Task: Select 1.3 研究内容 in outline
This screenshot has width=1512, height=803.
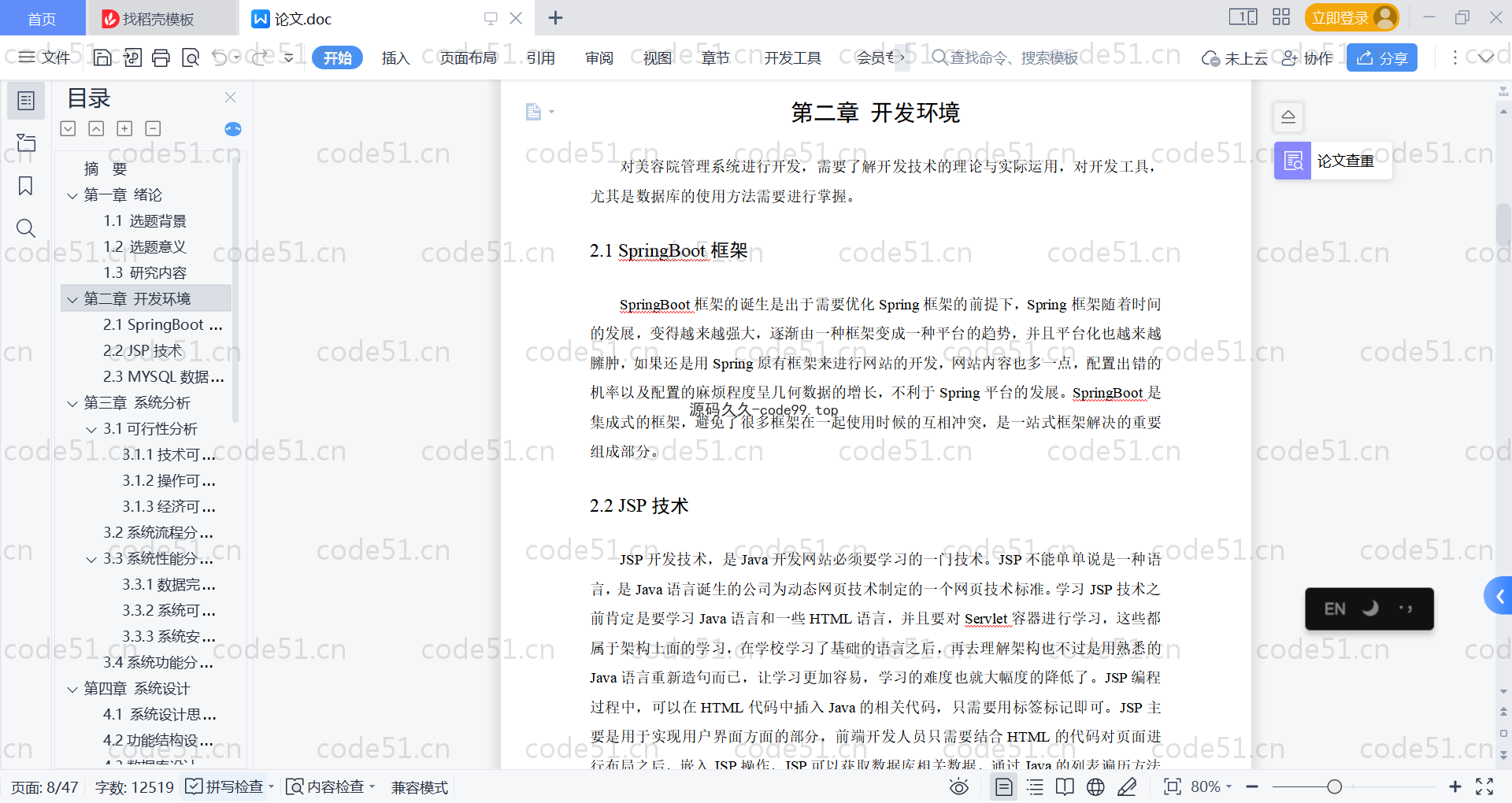Action: (145, 273)
